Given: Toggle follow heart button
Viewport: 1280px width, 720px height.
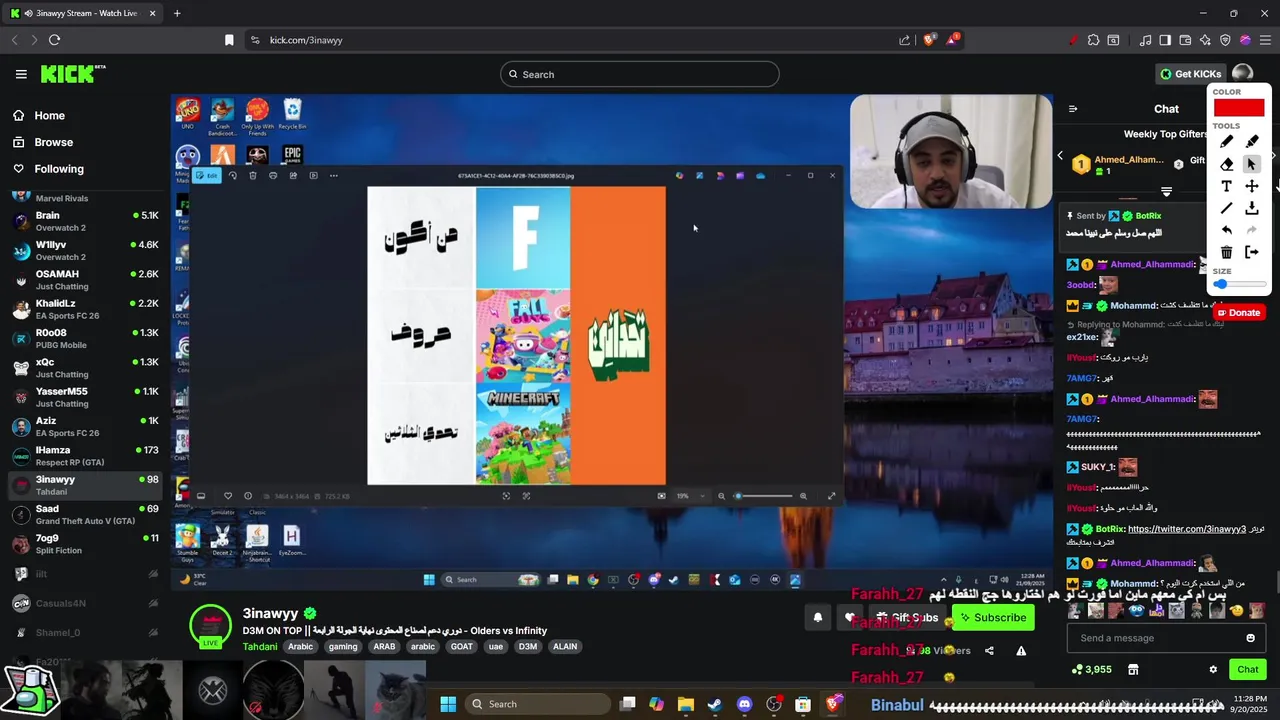Looking at the screenshot, I should click(x=850, y=618).
